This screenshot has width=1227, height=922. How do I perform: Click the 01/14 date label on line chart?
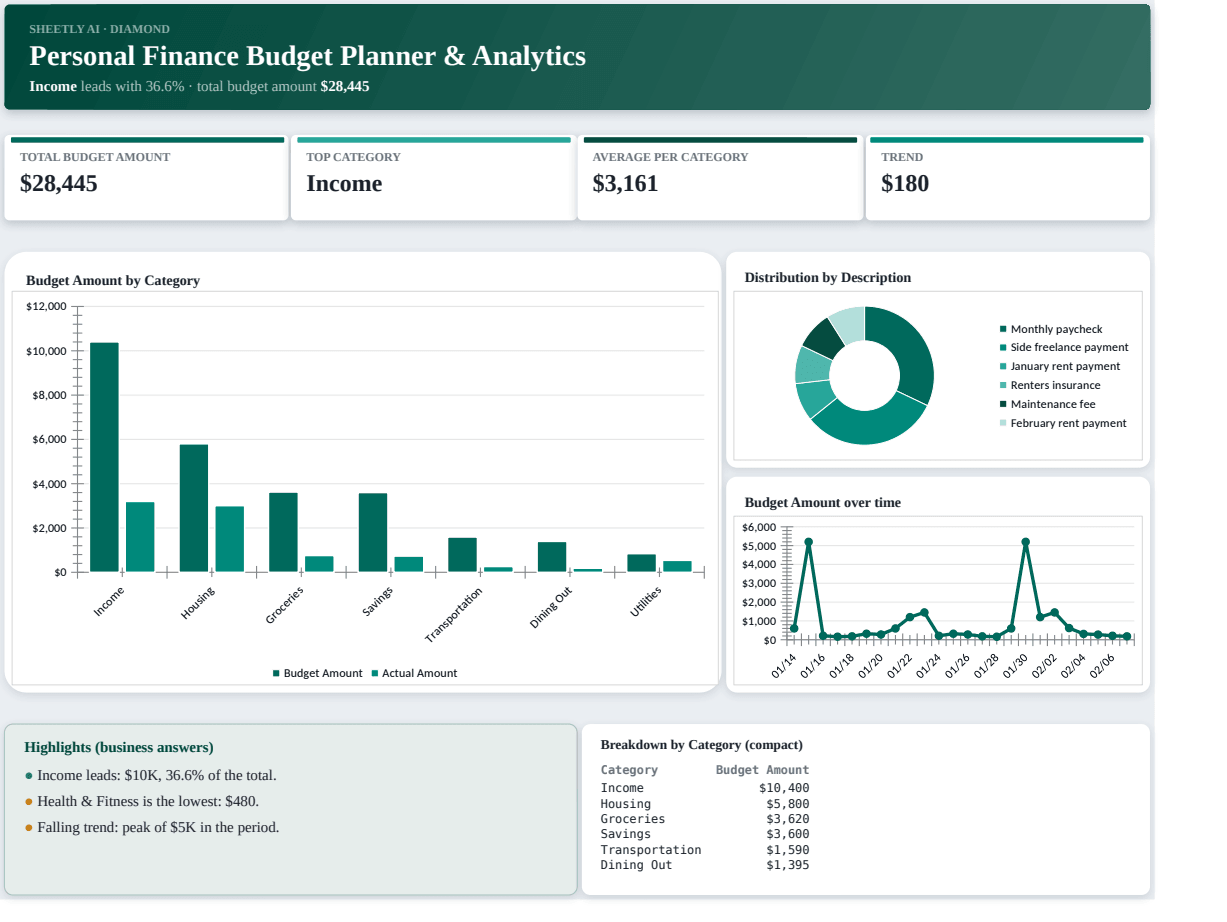click(x=784, y=666)
